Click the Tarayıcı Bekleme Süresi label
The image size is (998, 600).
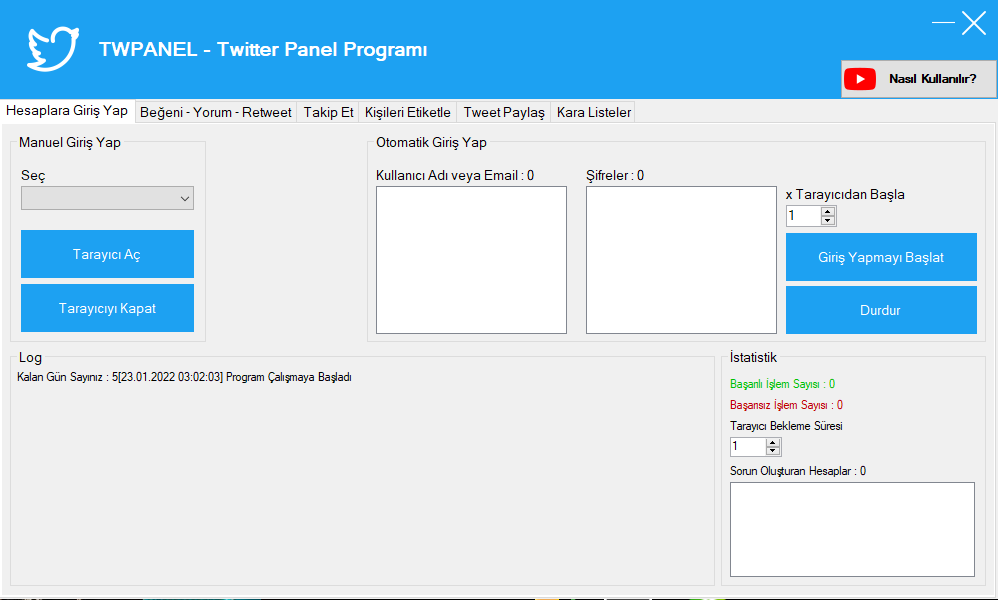coord(786,426)
